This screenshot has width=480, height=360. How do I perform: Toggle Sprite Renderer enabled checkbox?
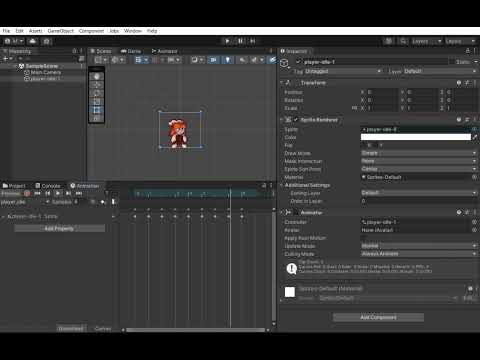click(x=296, y=120)
